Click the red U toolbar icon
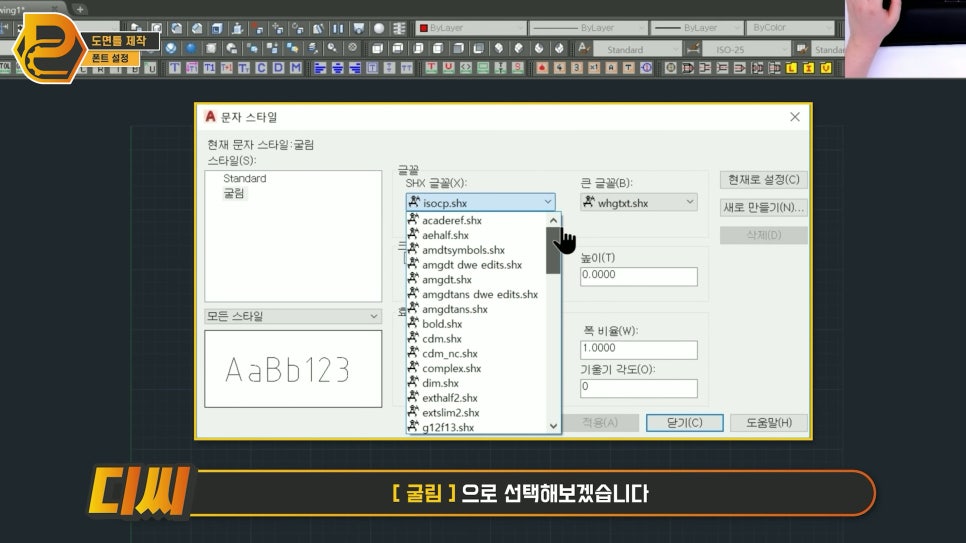The image size is (966, 543). (x=448, y=68)
